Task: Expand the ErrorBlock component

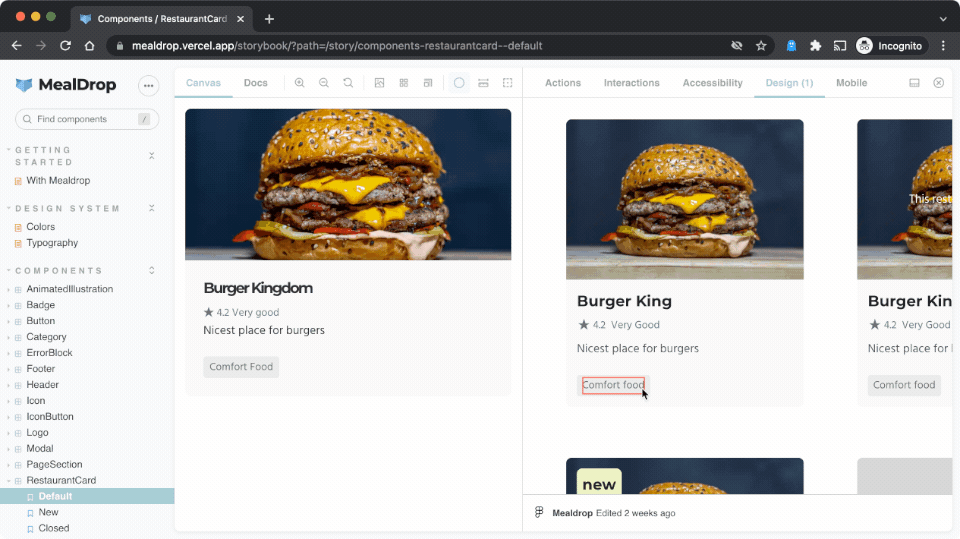Action: [x=49, y=353]
